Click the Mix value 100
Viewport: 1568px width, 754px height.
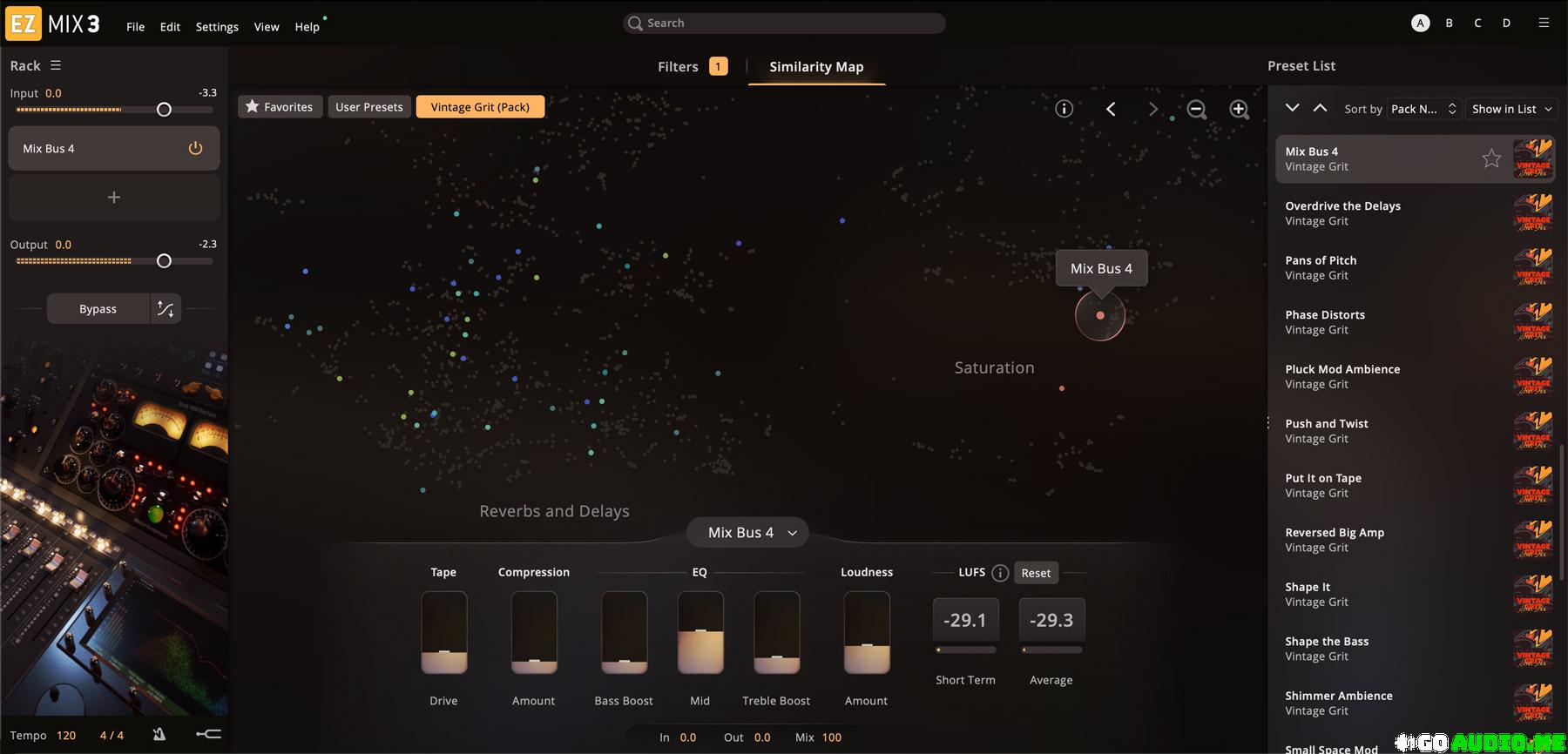[832, 737]
